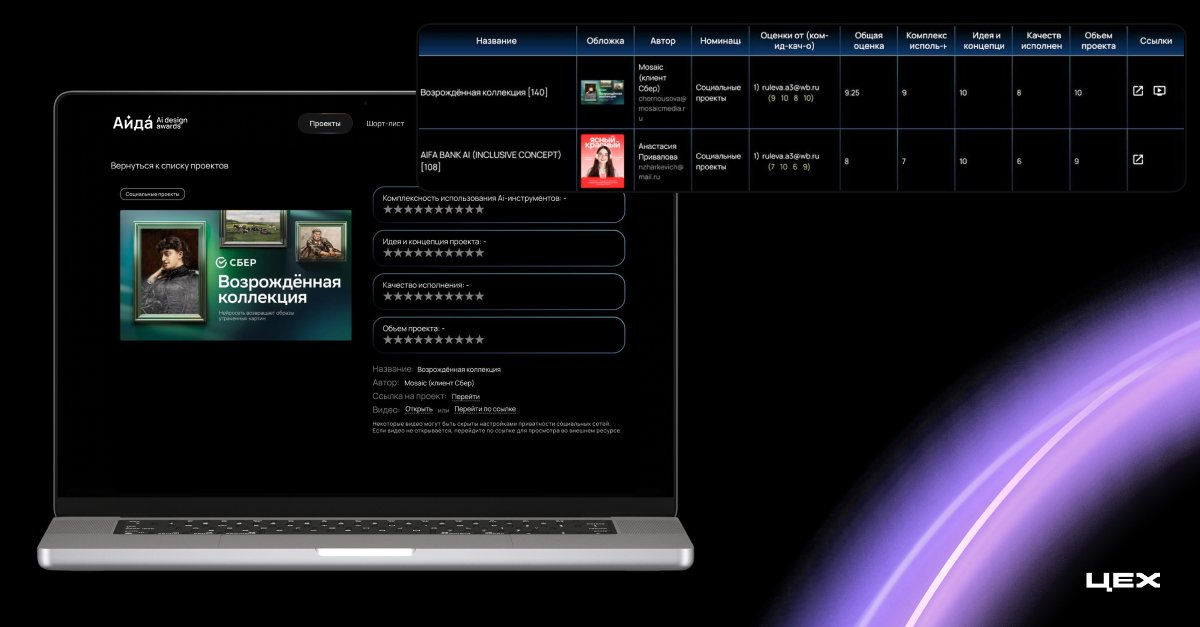1200x627 pixels.
Task: Rate Идея и концепция проекта with first star
Action: coord(388,253)
